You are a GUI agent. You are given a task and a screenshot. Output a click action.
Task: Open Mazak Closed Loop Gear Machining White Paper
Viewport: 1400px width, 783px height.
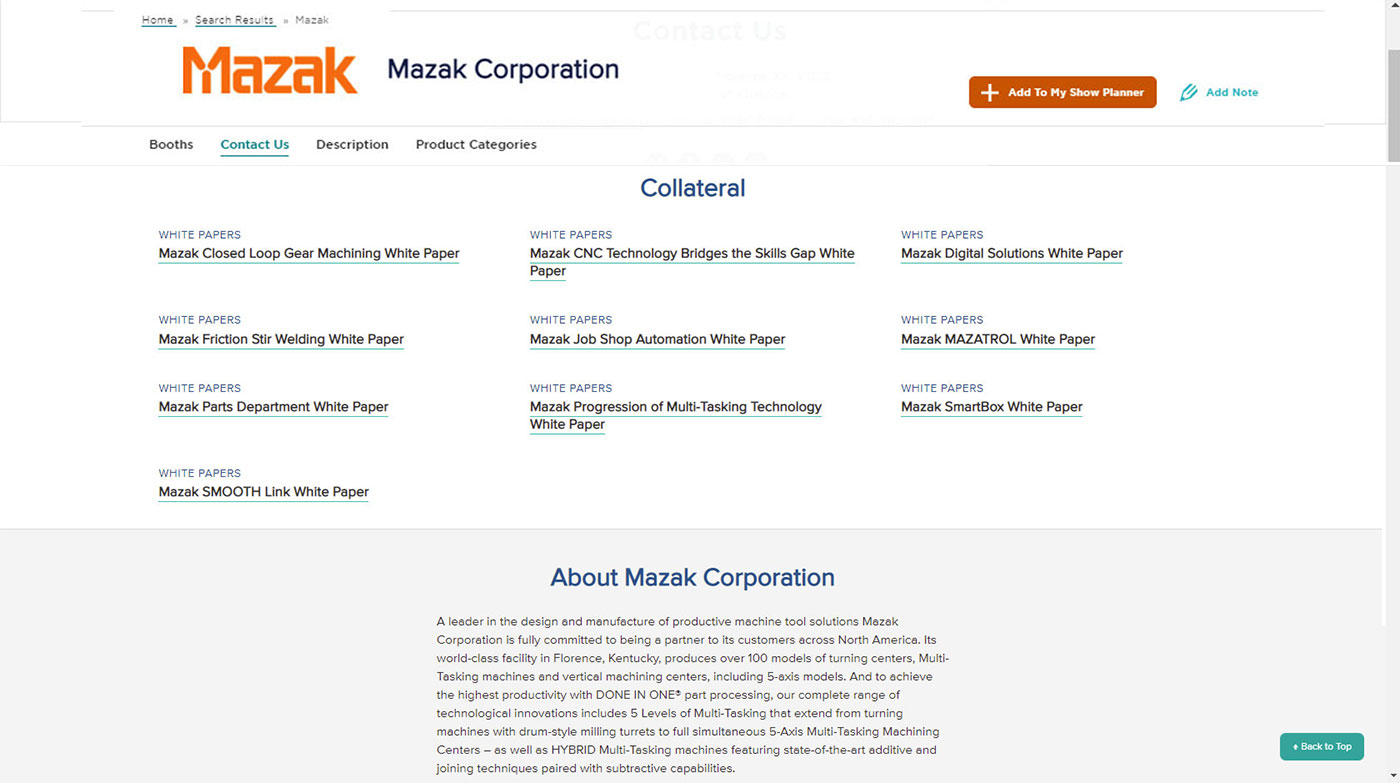pyautogui.click(x=309, y=253)
